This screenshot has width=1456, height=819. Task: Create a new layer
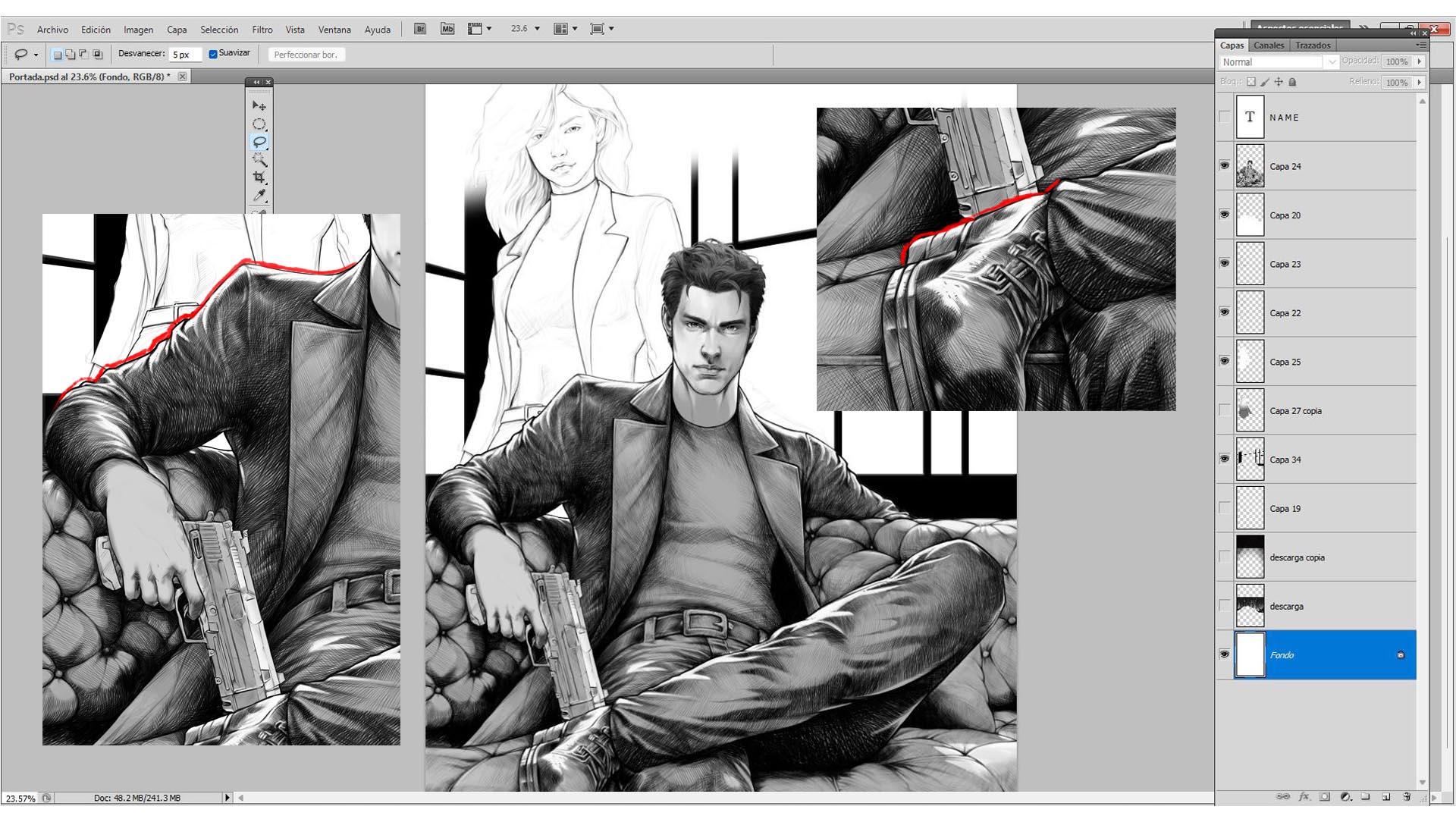pos(1386,796)
